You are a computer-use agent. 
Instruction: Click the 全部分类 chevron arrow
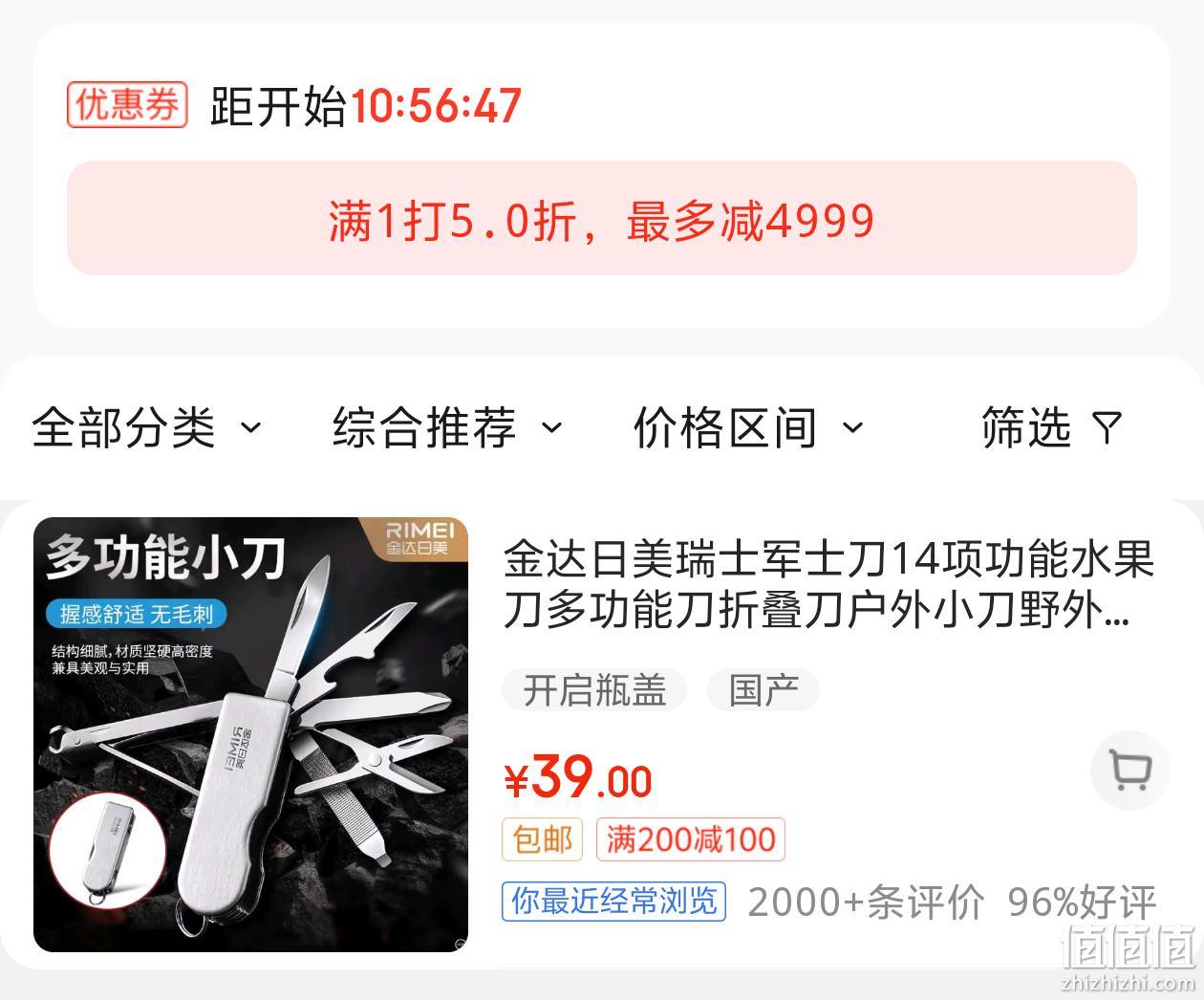click(x=250, y=427)
